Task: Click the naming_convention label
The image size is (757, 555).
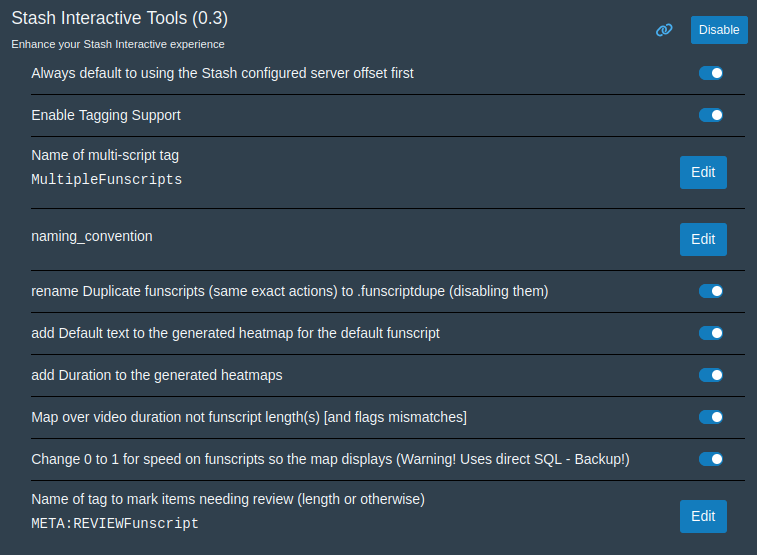Action: pyautogui.click(x=92, y=236)
